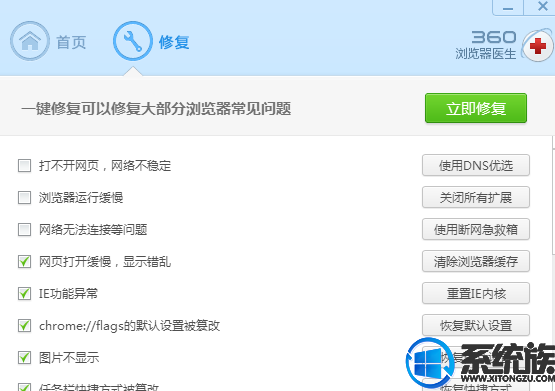Screen dimensions: 555x391
Task: Open the 修复 tab
Action: tap(174, 42)
